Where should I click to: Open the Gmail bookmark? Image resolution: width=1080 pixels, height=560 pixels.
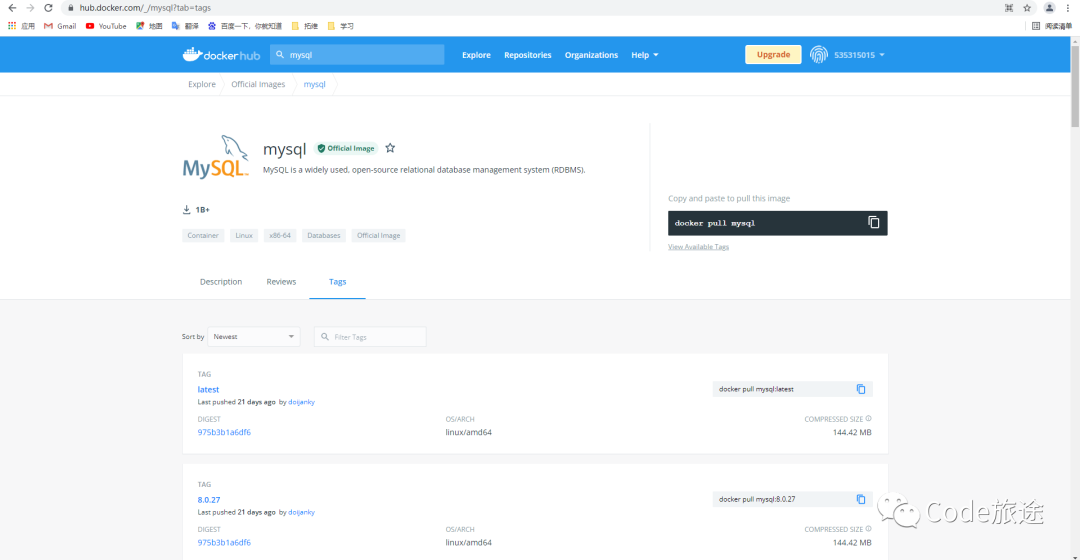click(x=60, y=26)
